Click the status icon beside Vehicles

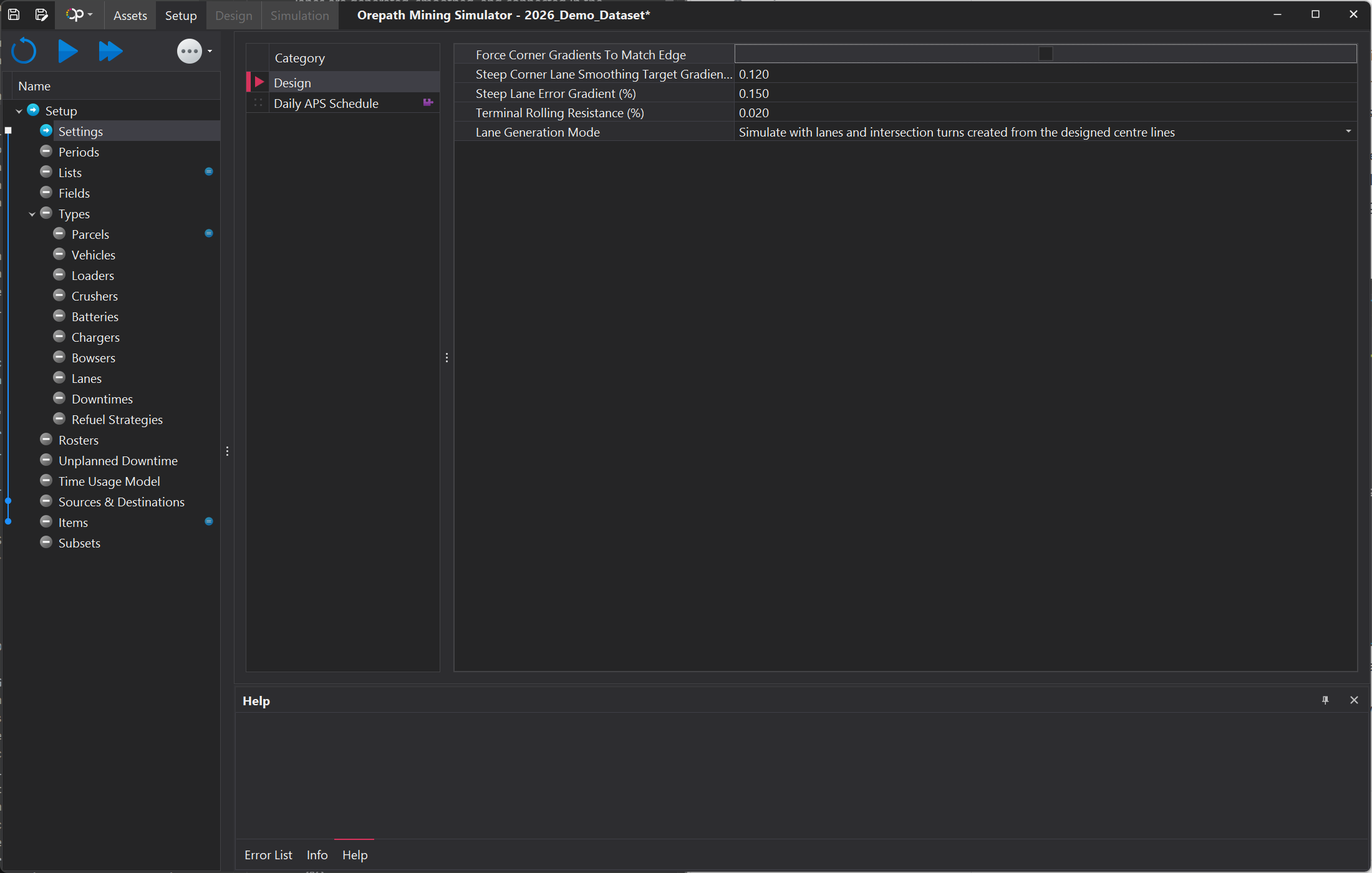[59, 254]
